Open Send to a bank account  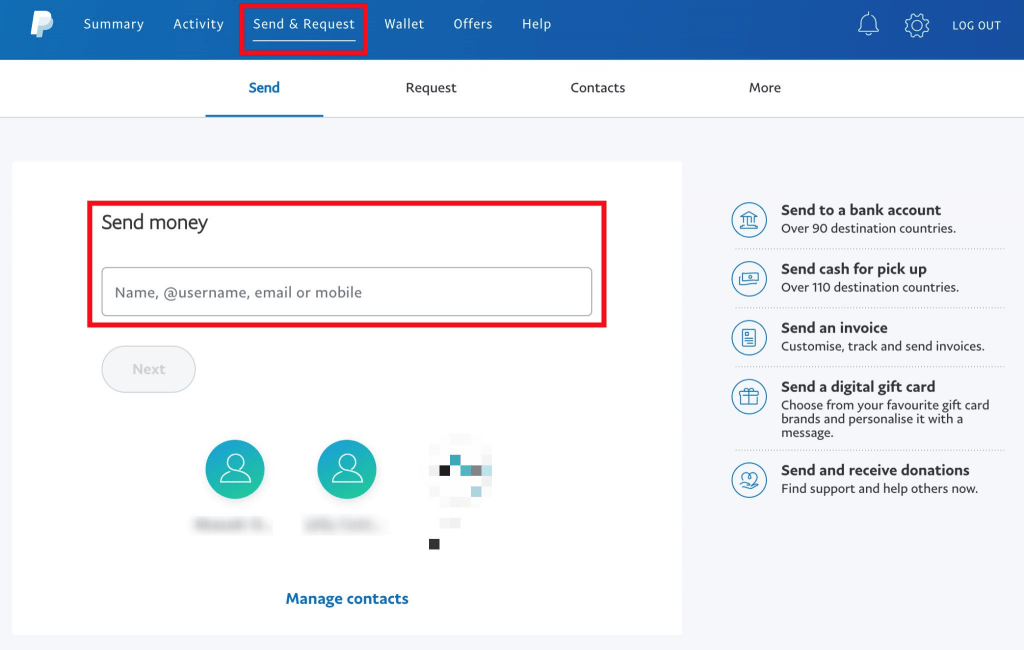(861, 210)
